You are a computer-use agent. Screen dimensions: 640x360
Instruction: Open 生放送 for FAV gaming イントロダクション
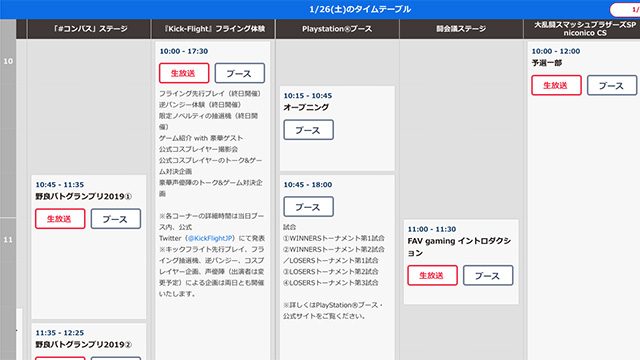point(432,275)
